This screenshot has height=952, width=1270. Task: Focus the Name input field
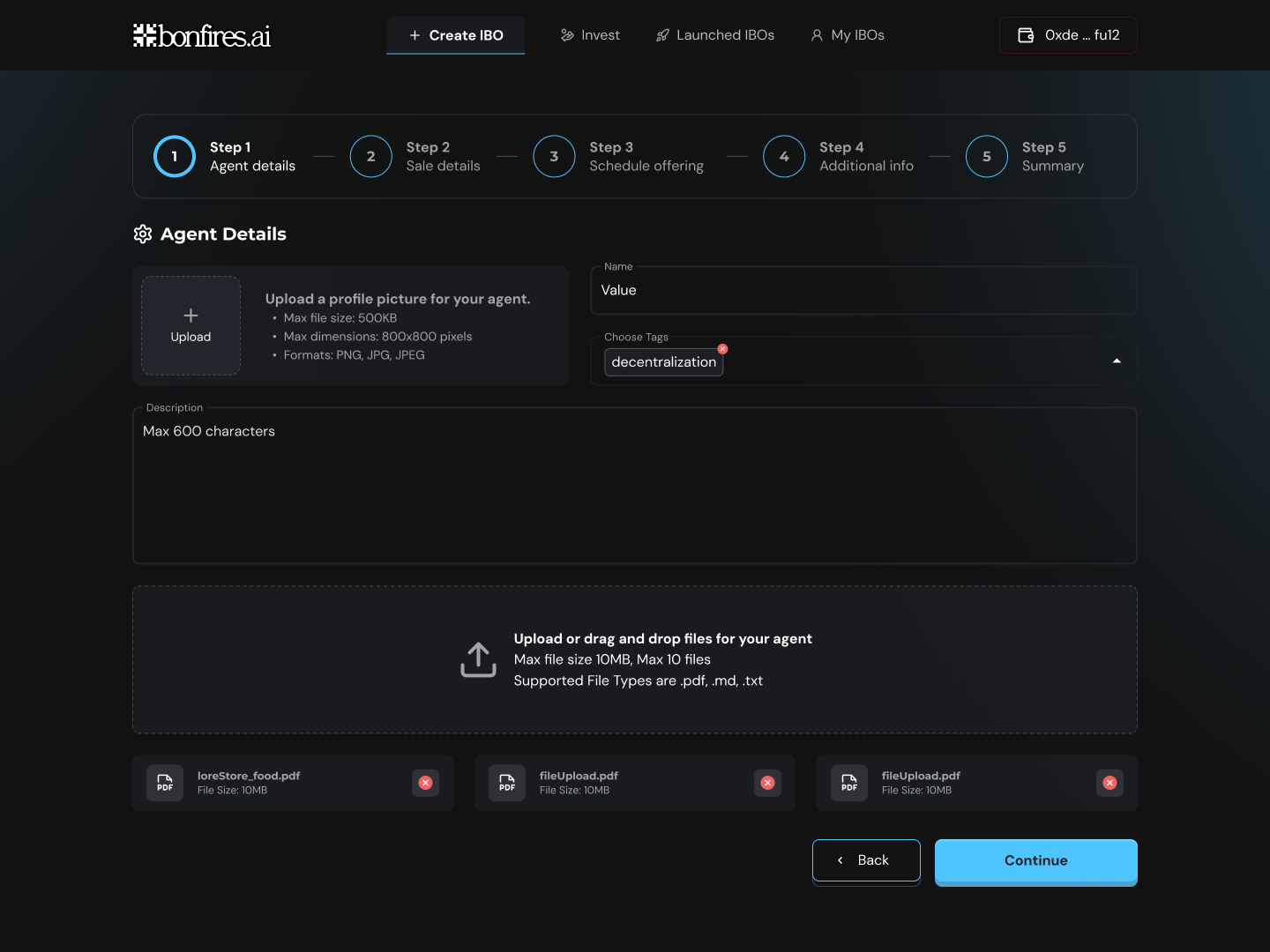[863, 290]
